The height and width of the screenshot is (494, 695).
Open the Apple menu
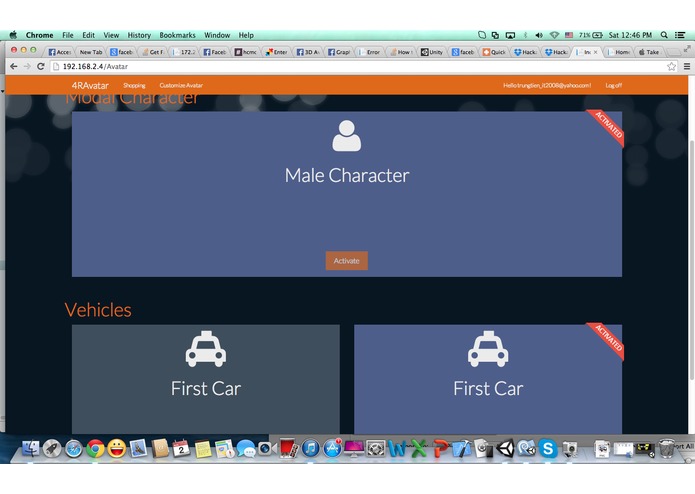pos(13,35)
